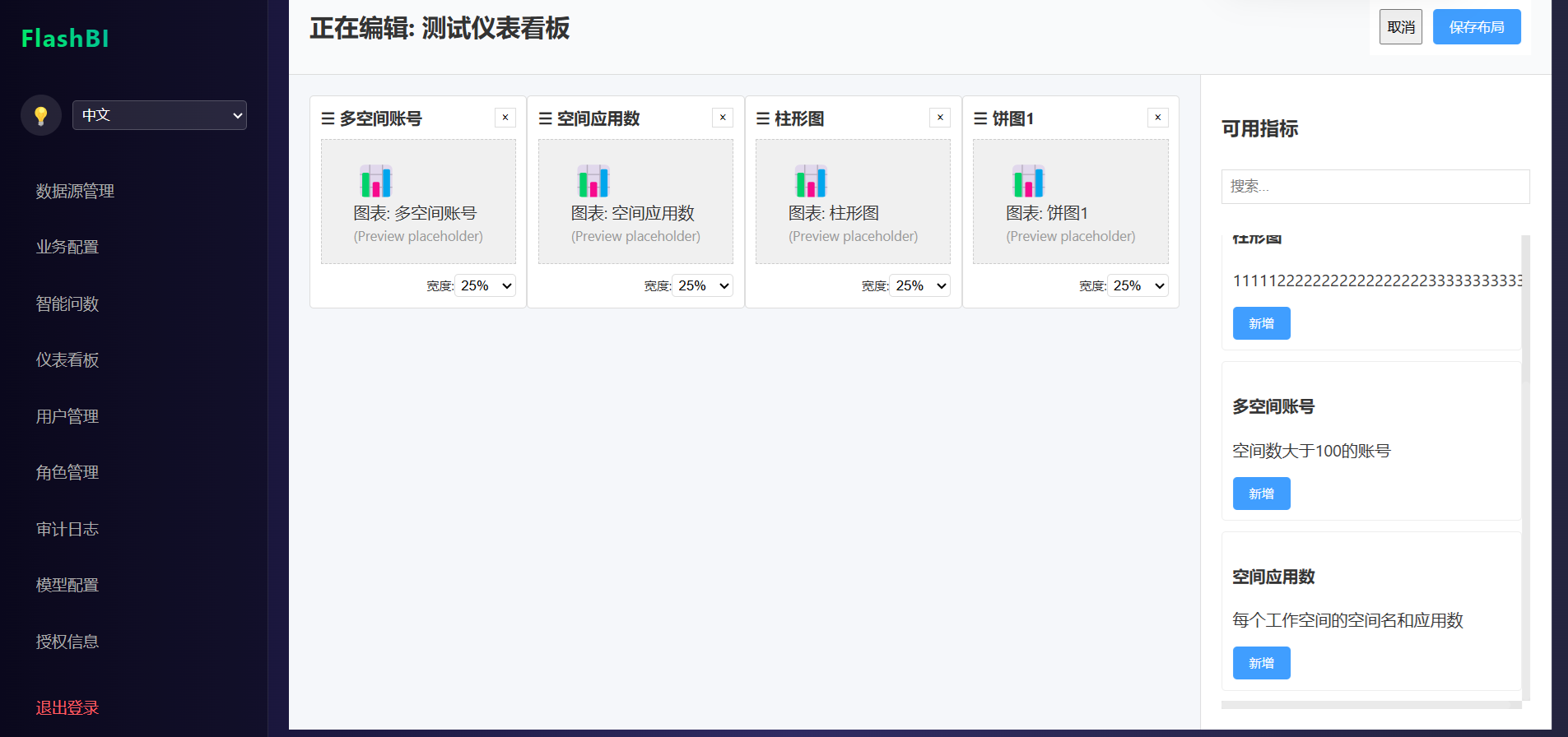Open 数据源管理 in the sidebar
Image resolution: width=1568 pixels, height=737 pixels.
pyautogui.click(x=75, y=191)
